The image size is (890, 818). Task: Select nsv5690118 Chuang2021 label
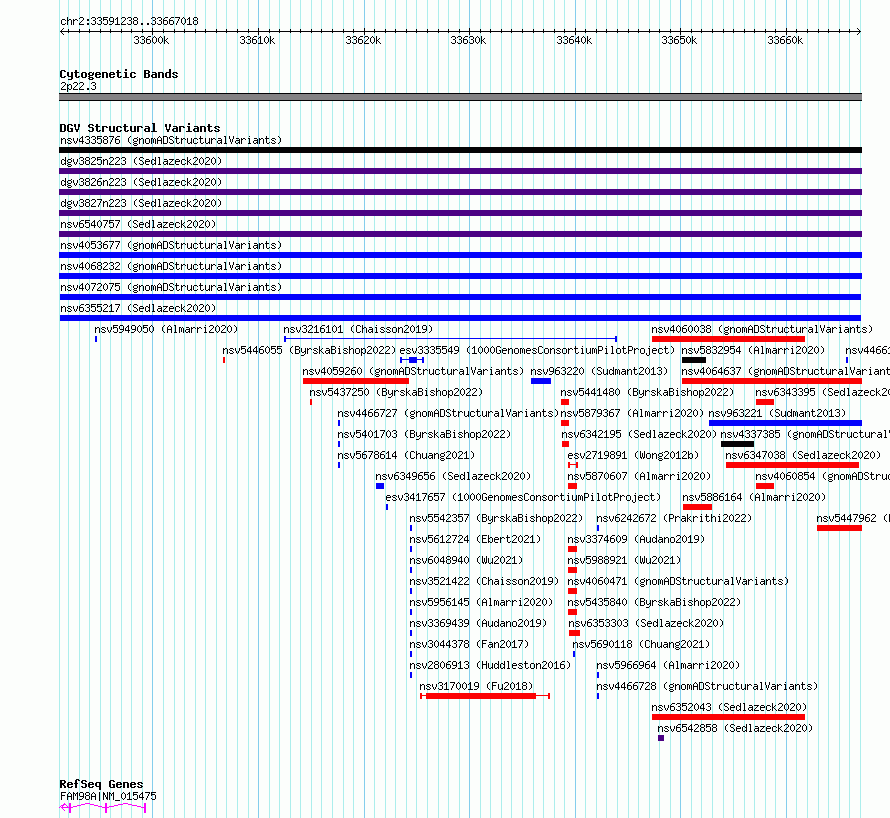pos(641,644)
